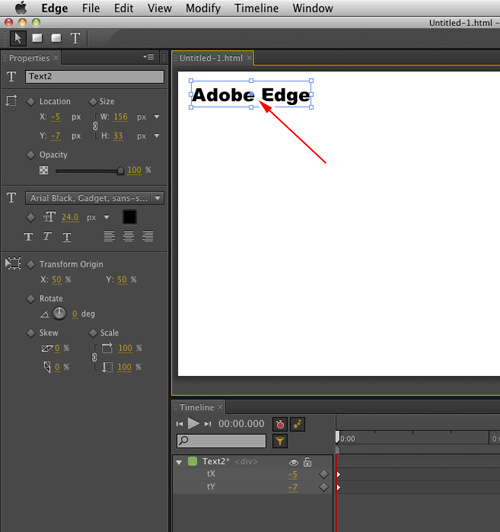Open the View menu
500x532 pixels.
click(159, 8)
